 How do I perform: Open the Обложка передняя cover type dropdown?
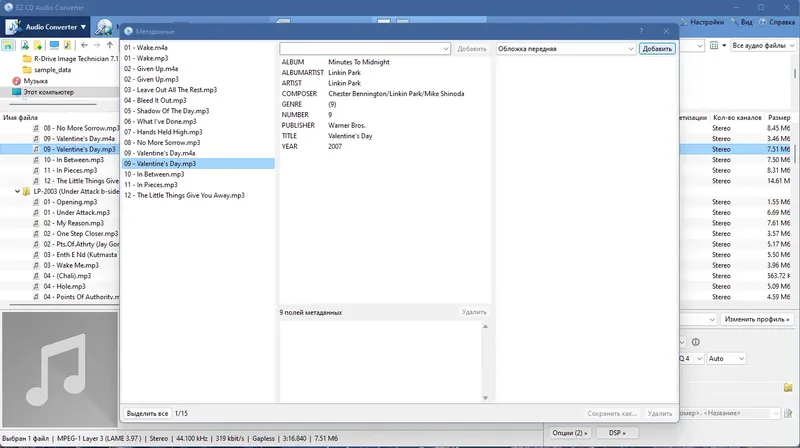(x=566, y=49)
